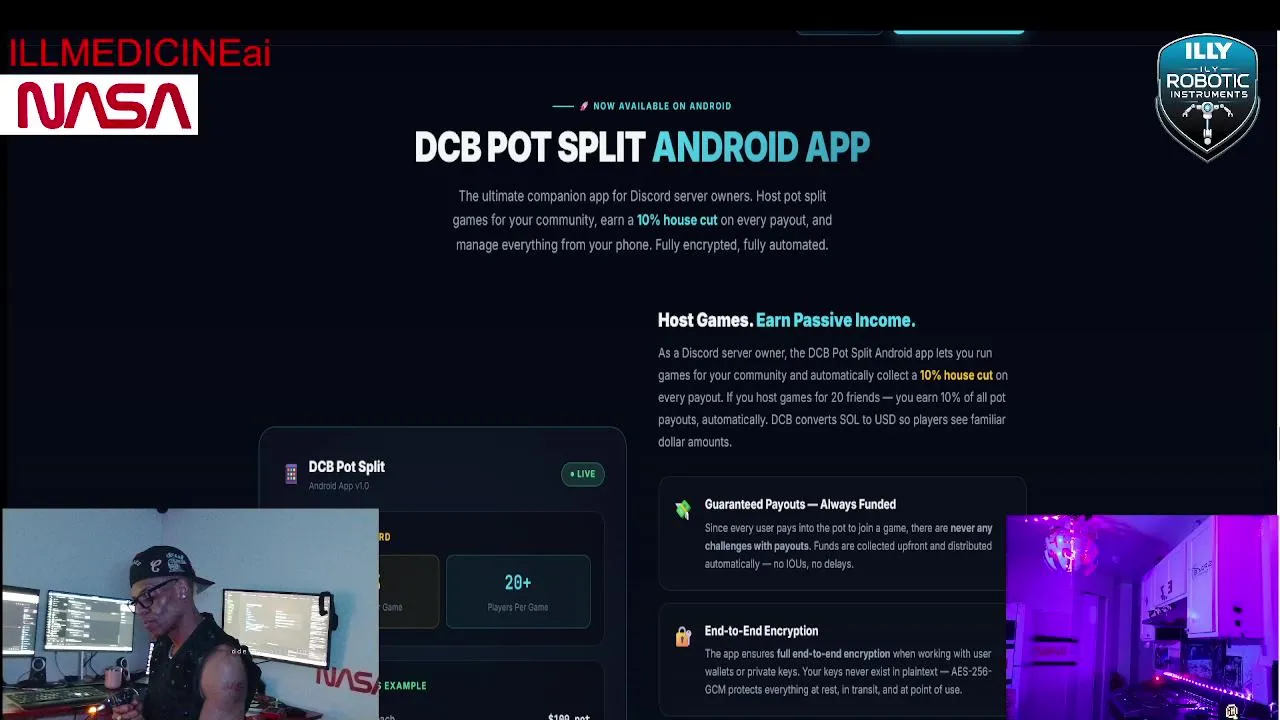Click the purple-lit room camera thumbnail

(1142, 617)
